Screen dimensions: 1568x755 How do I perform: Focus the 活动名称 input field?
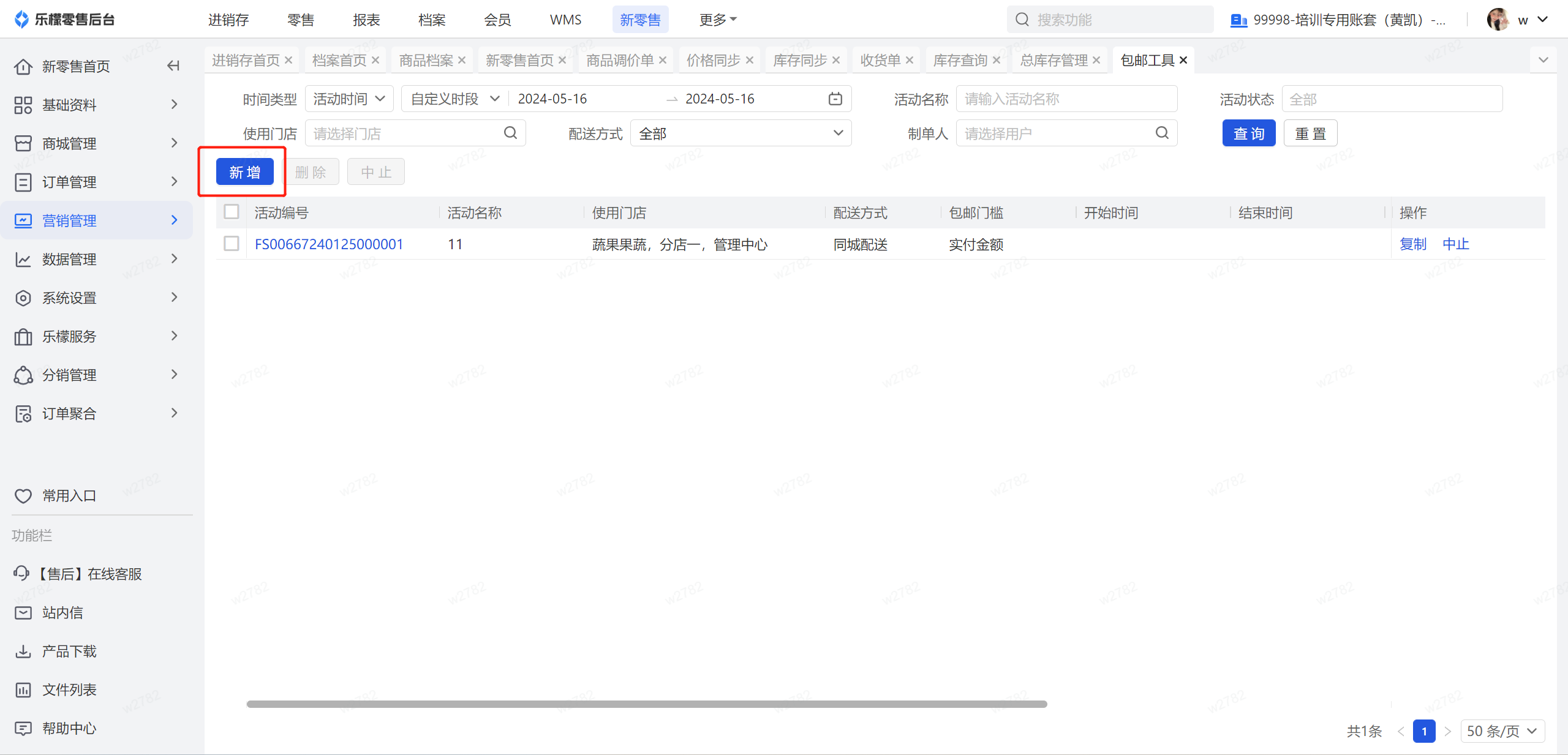(x=1066, y=99)
